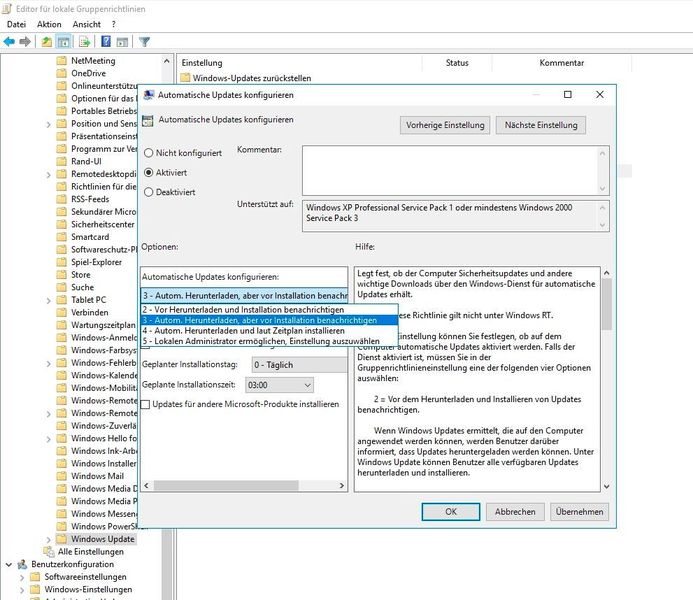Open the help toolbar icon

[x=106, y=42]
